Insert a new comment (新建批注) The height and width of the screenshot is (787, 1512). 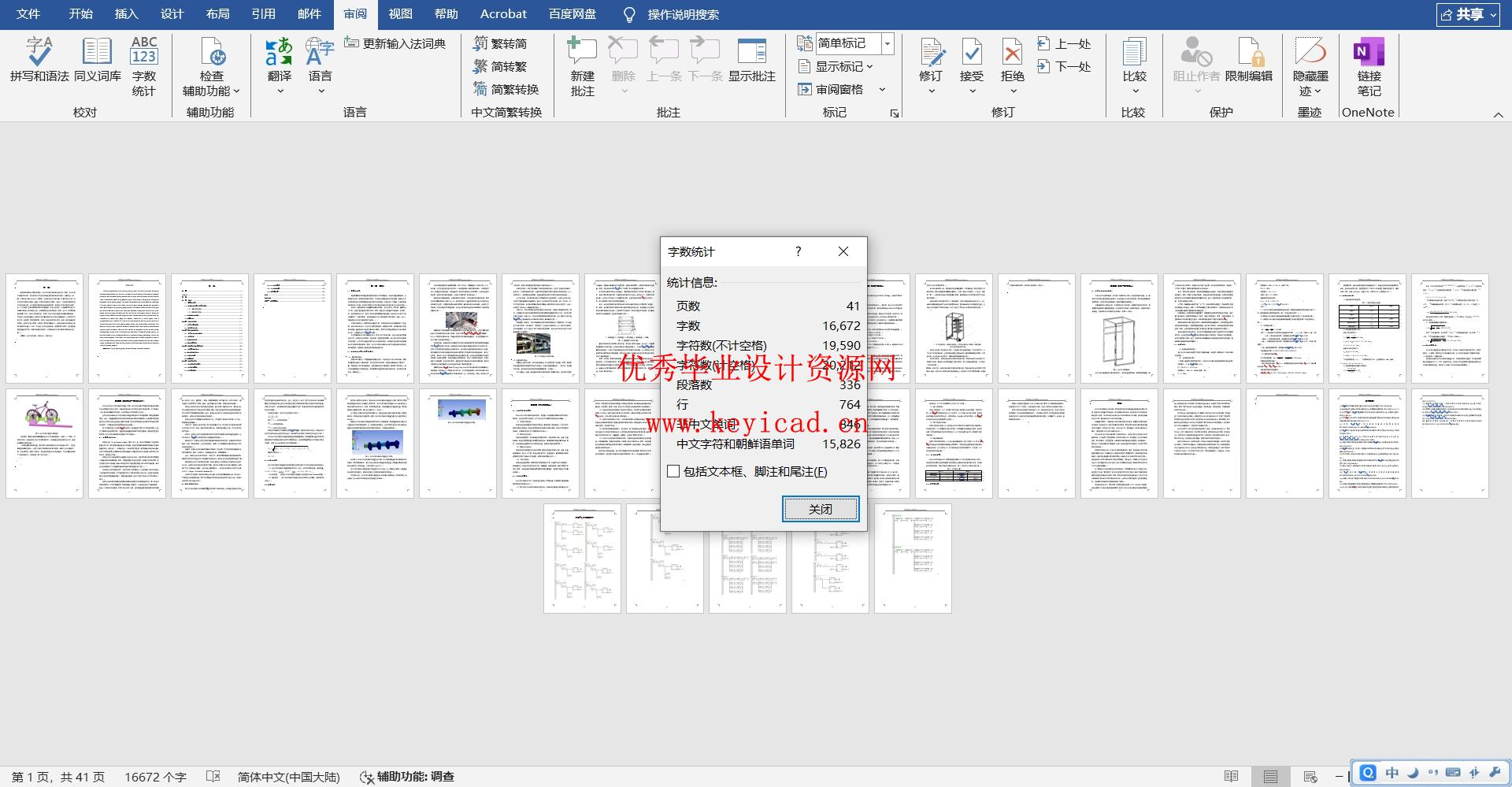pyautogui.click(x=582, y=66)
